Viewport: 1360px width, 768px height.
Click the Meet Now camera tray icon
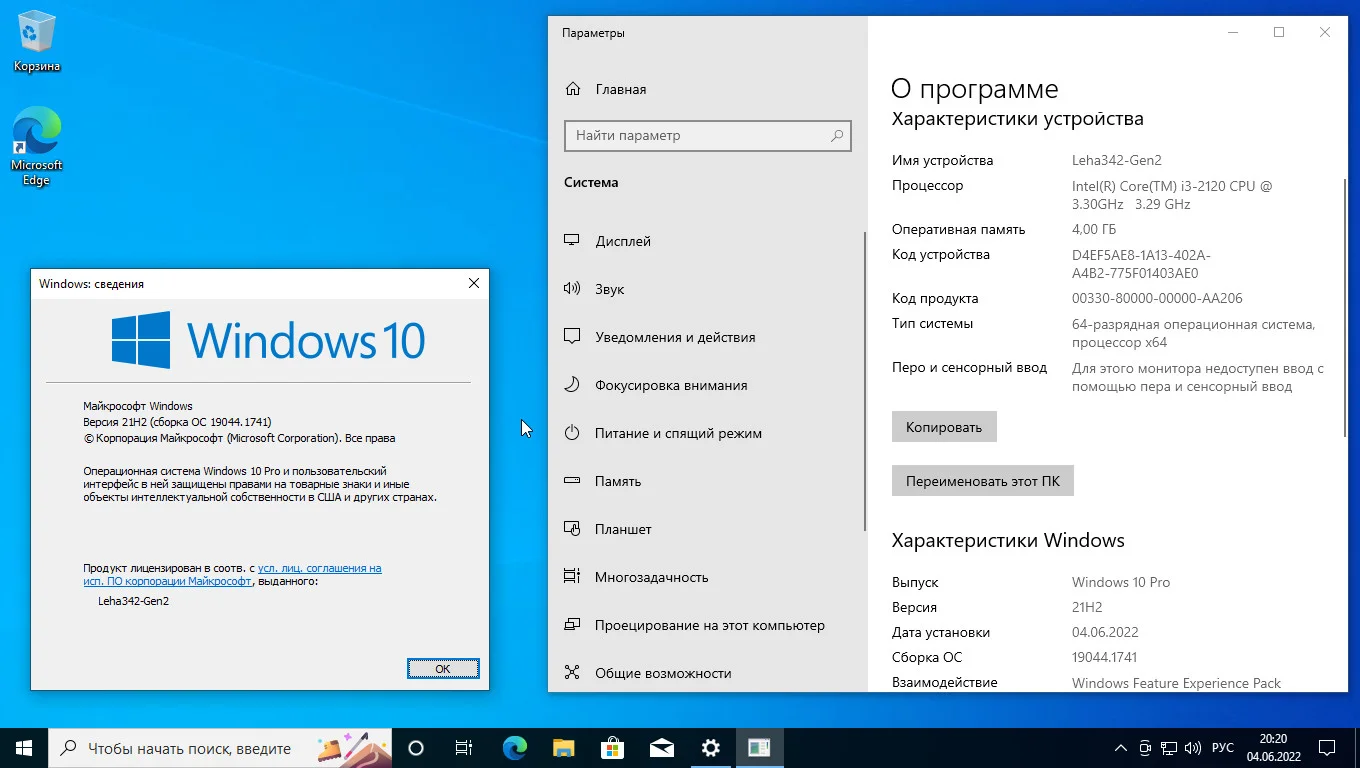(1146, 748)
